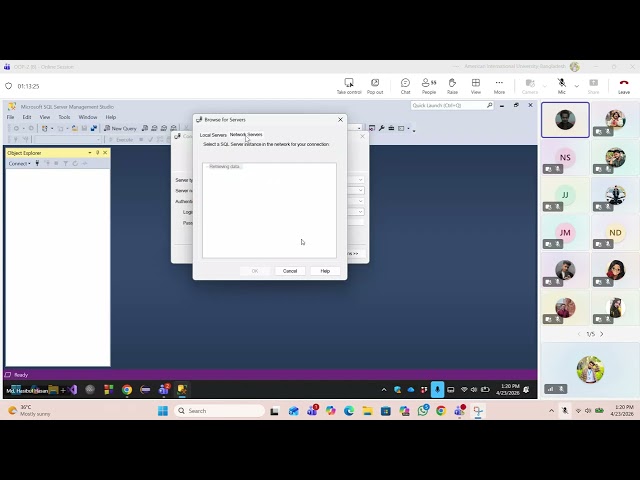Unmute the Mic in Teams

[562, 86]
